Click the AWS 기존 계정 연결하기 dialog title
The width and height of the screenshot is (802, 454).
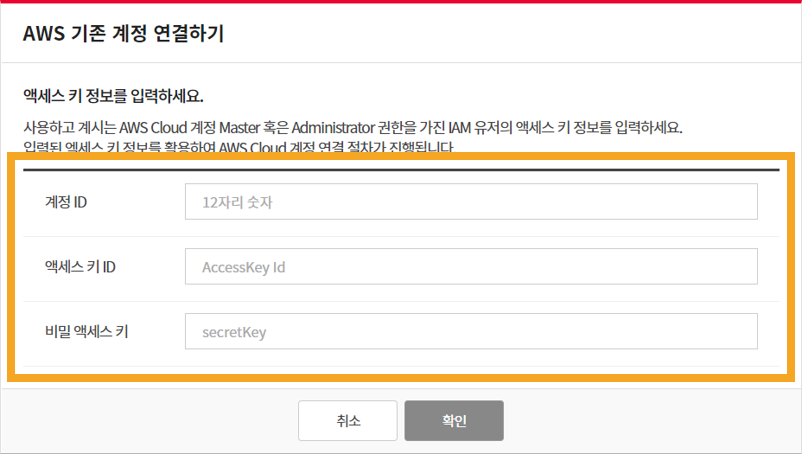pyautogui.click(x=123, y=34)
